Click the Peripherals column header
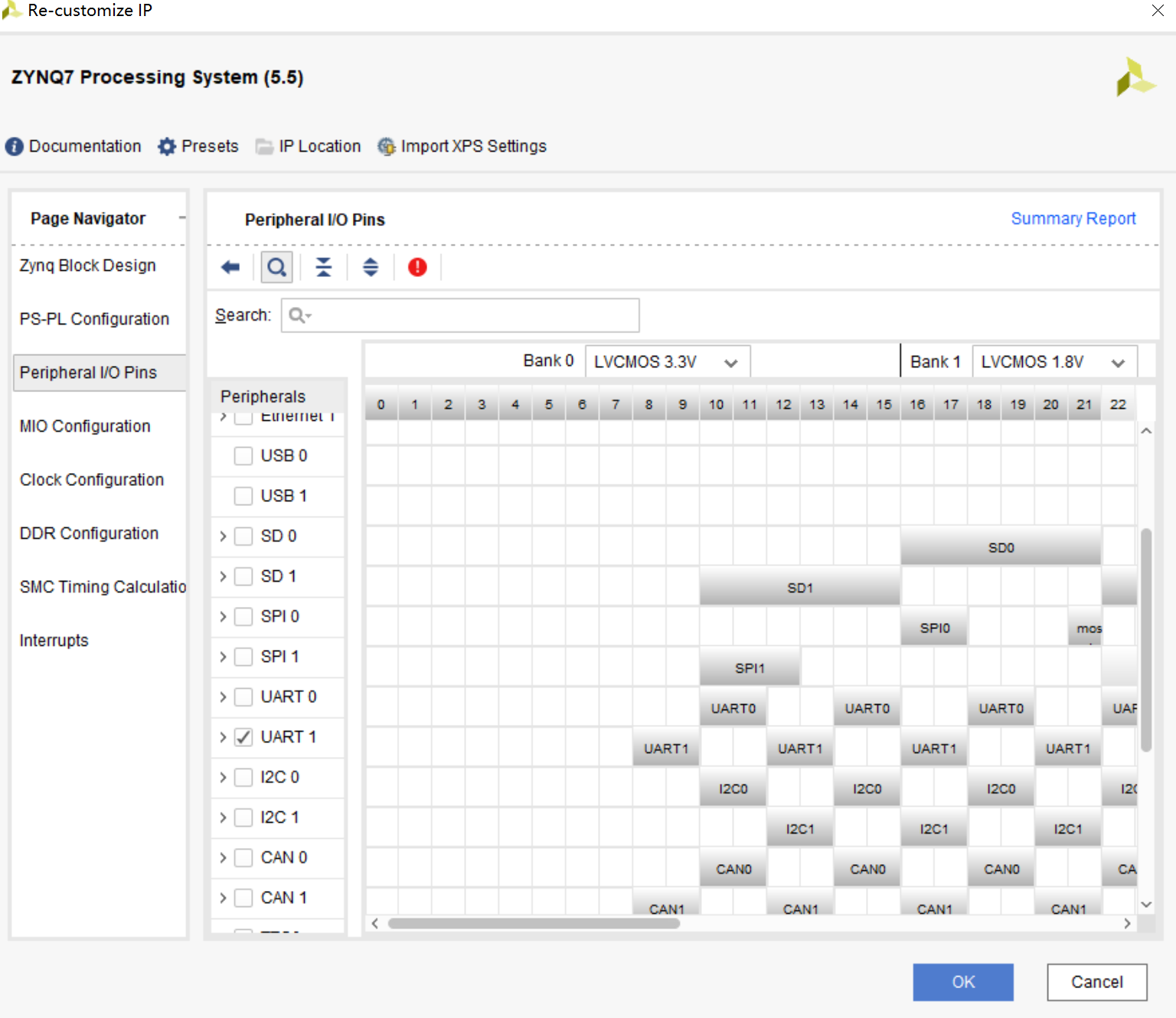The height and width of the screenshot is (1018, 1176). (279, 396)
